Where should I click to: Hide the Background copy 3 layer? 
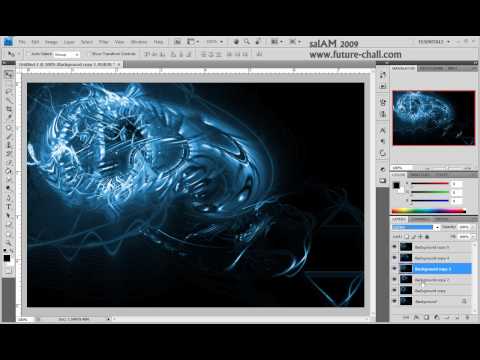(x=395, y=268)
